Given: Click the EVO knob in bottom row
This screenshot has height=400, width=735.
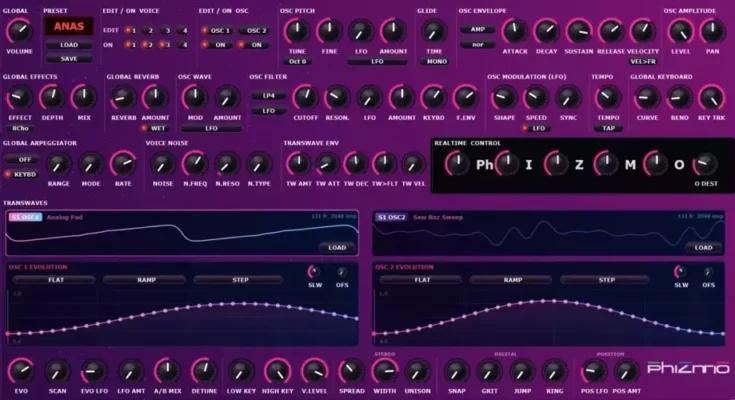Looking at the screenshot, I should 21,371.
